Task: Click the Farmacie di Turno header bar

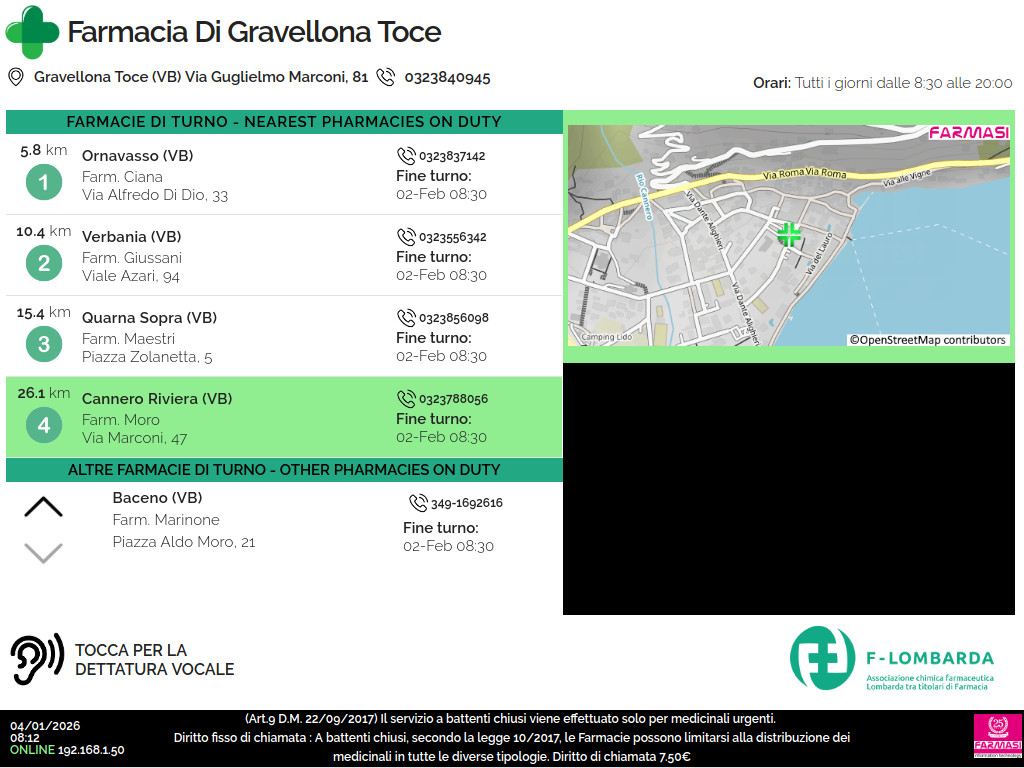Action: pyautogui.click(x=284, y=122)
